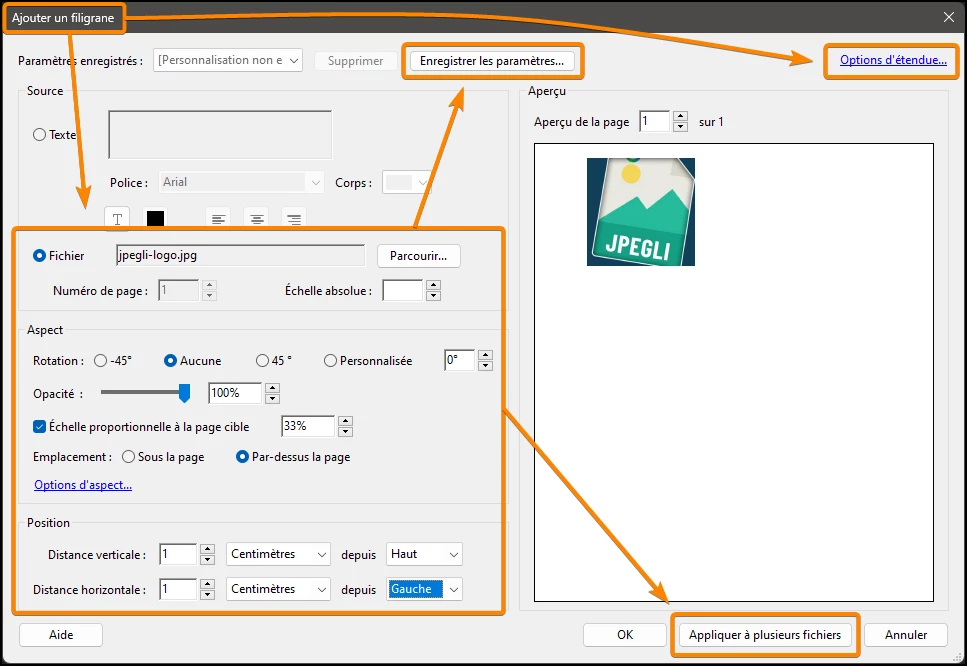Open the black text color swatch
The width and height of the screenshot is (967, 666).
[x=155, y=218]
